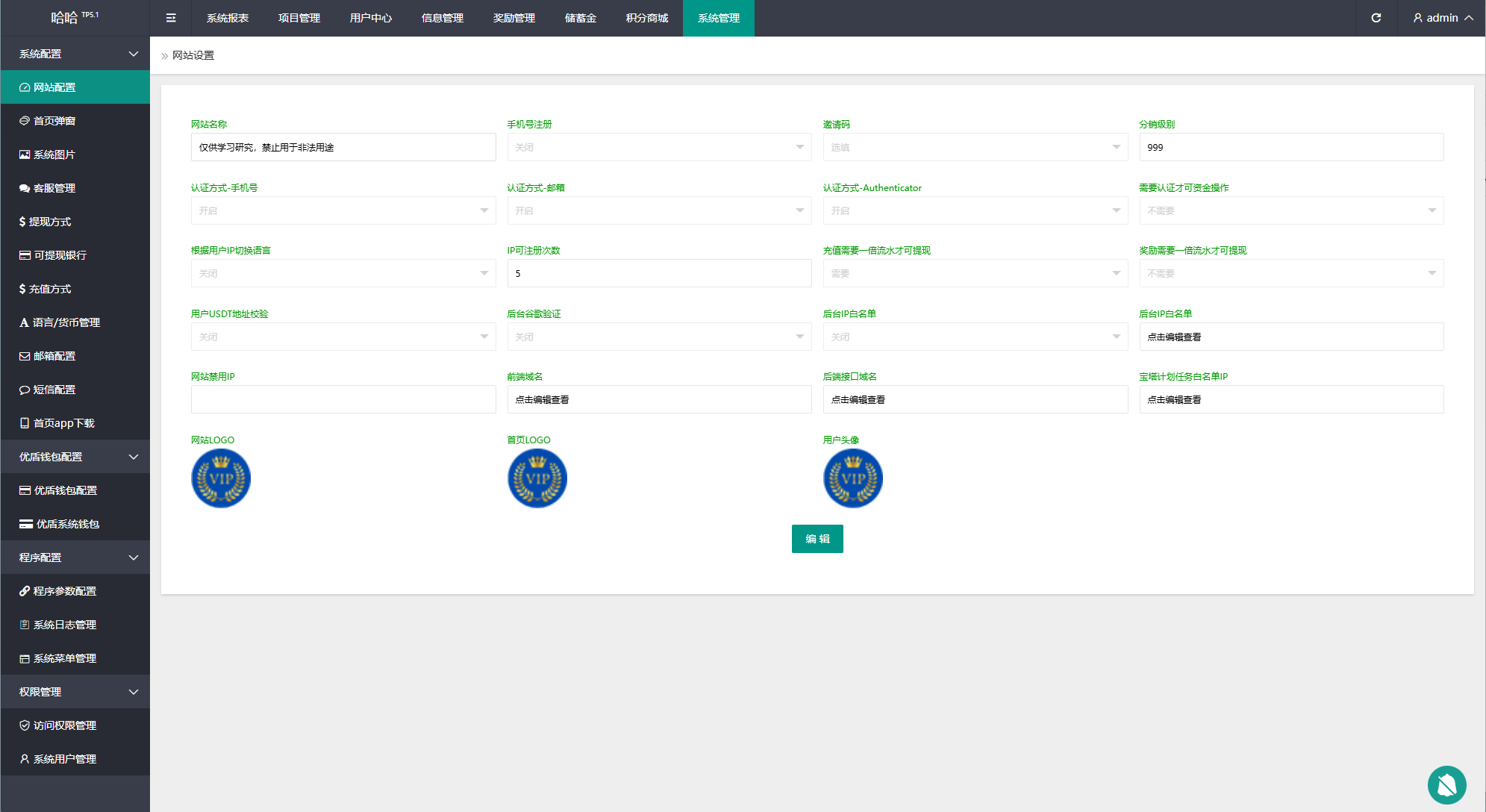Open 系统图片 sidebar item
The image size is (1486, 812).
(x=54, y=154)
